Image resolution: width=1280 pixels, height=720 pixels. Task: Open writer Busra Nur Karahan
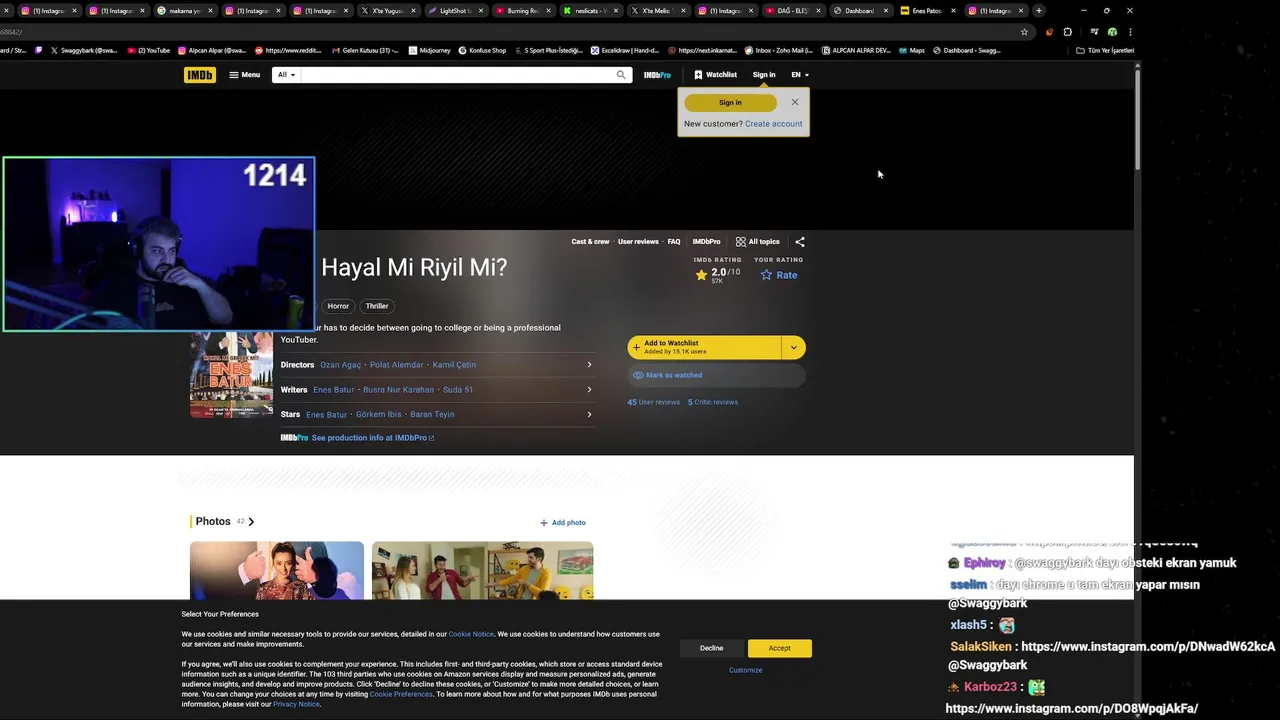click(x=398, y=390)
